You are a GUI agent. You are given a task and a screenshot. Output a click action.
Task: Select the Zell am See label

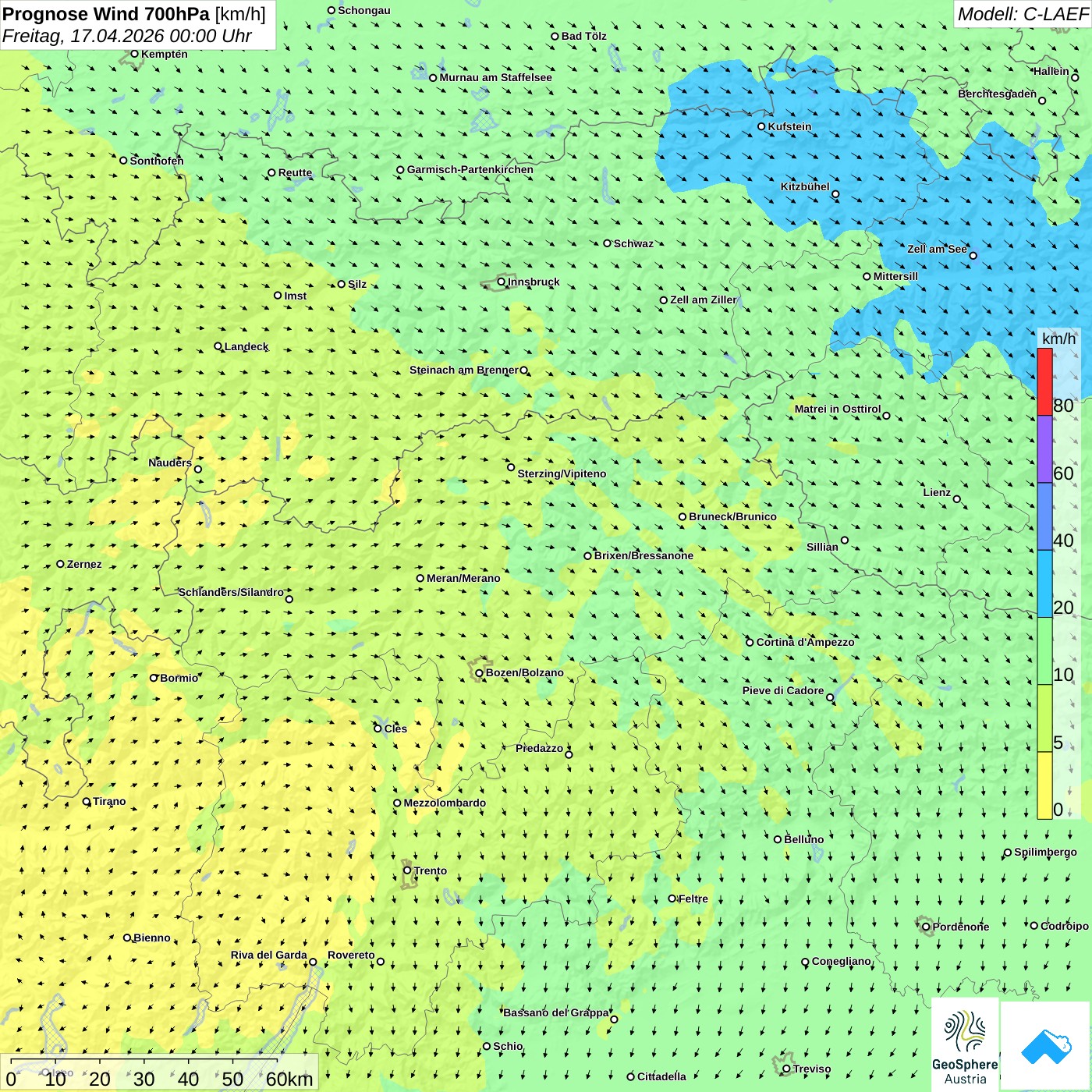937,249
